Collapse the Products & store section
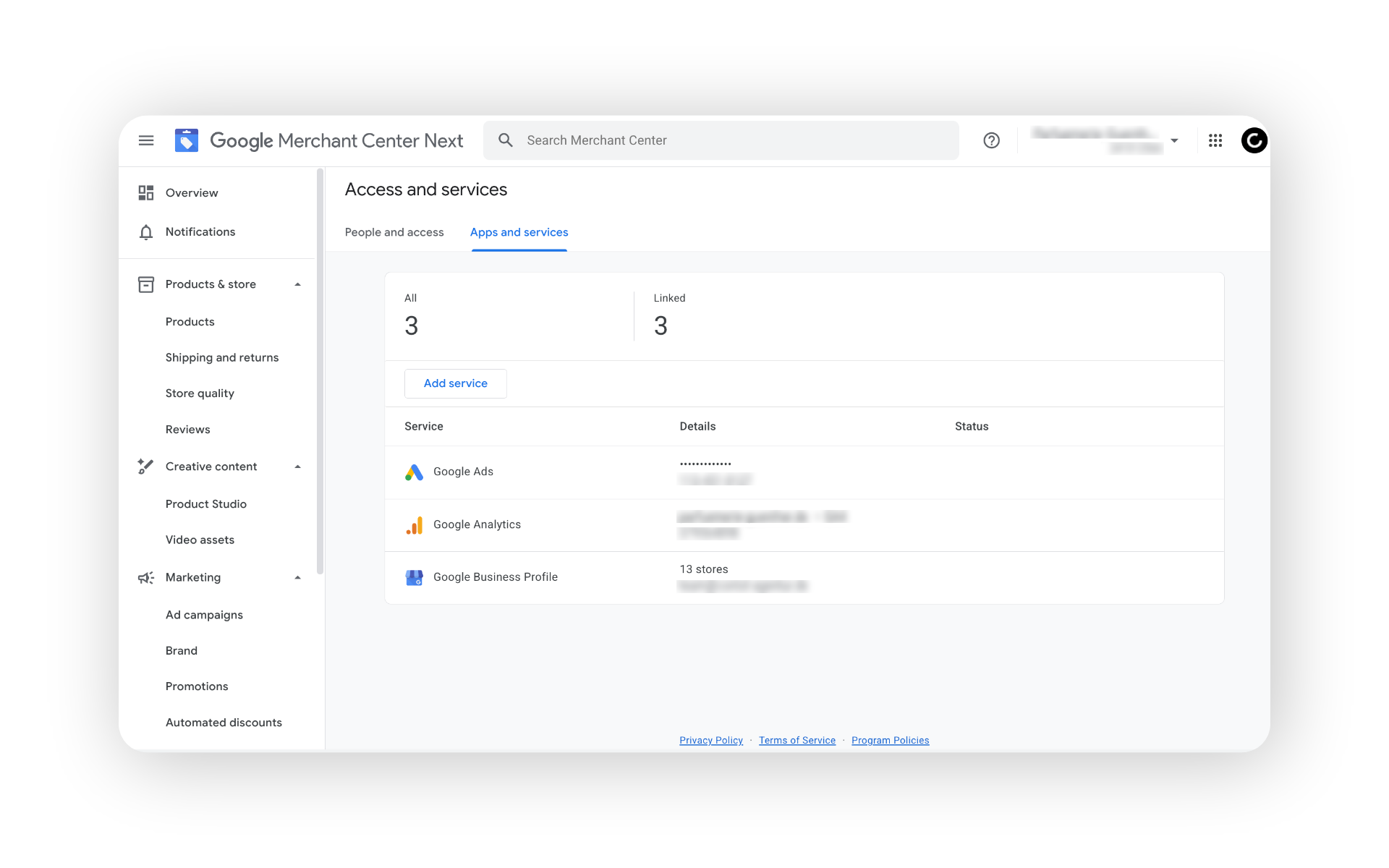Image resolution: width=1389 pixels, height=868 pixels. (x=297, y=284)
